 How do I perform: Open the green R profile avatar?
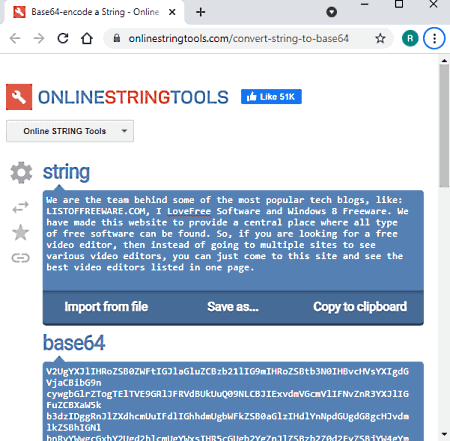tap(410, 39)
